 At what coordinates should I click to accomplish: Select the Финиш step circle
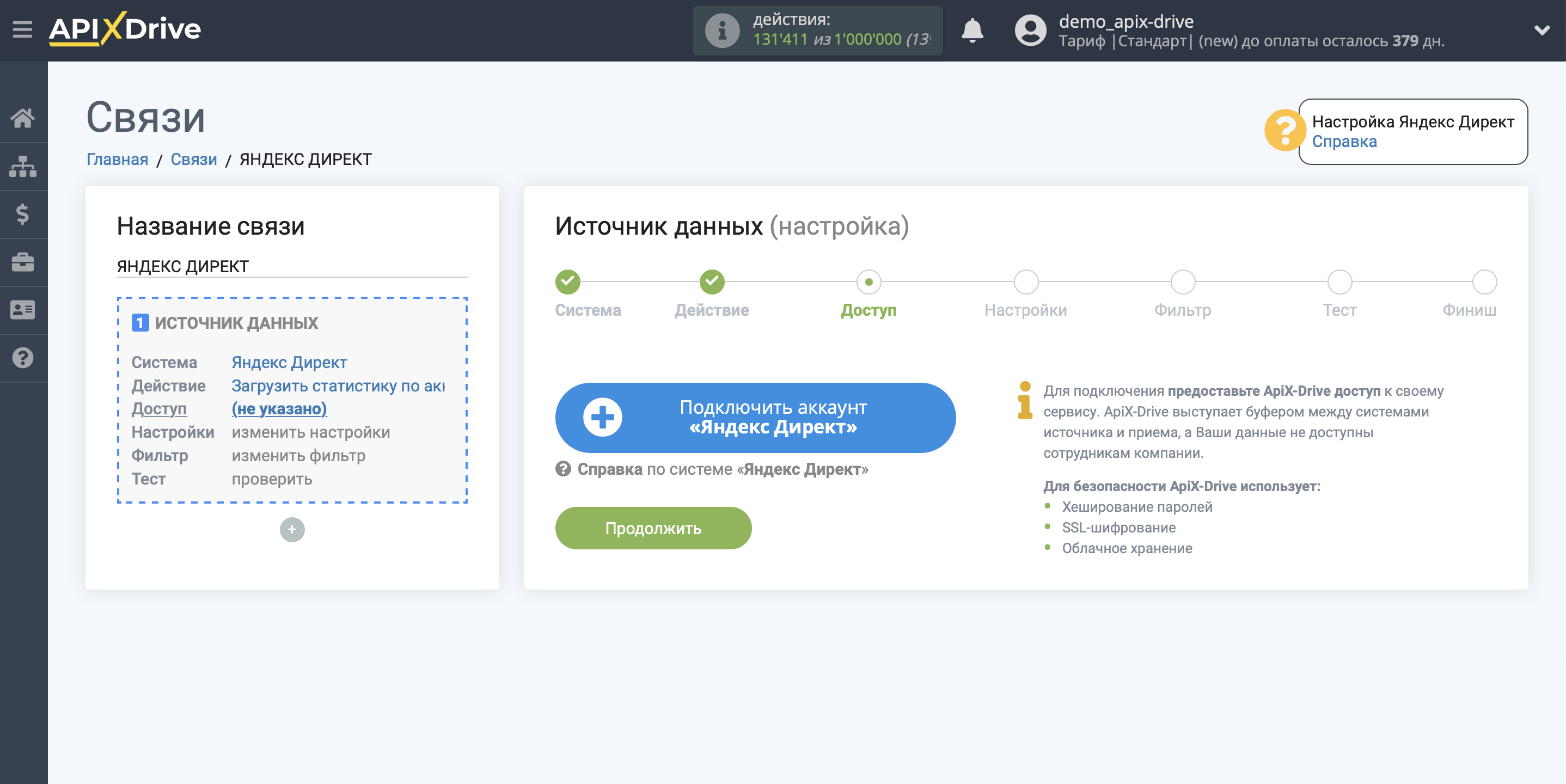pyautogui.click(x=1484, y=281)
